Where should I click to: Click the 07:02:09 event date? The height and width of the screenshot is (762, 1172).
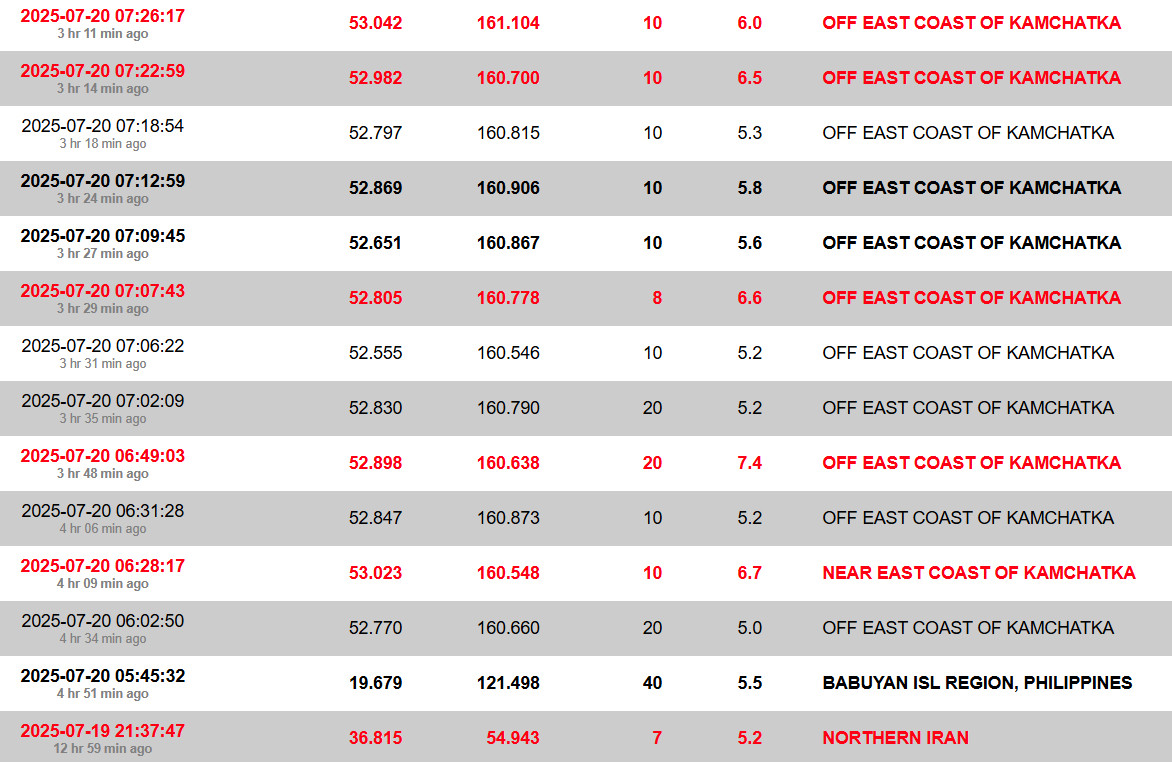point(102,402)
